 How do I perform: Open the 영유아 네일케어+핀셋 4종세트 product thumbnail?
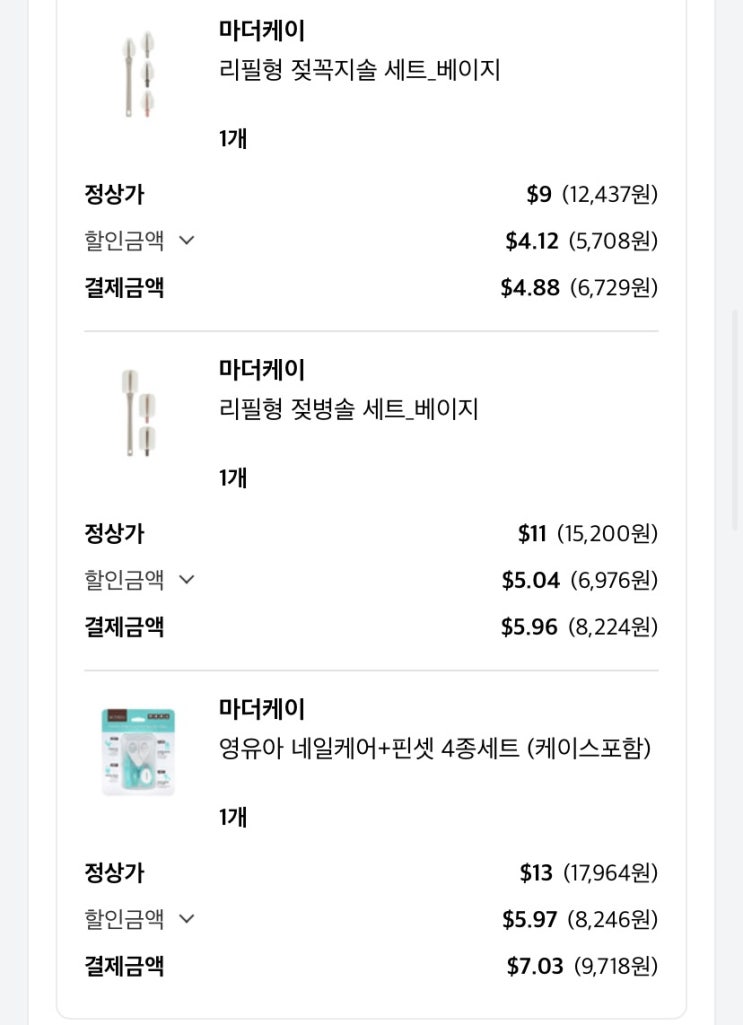pos(138,751)
